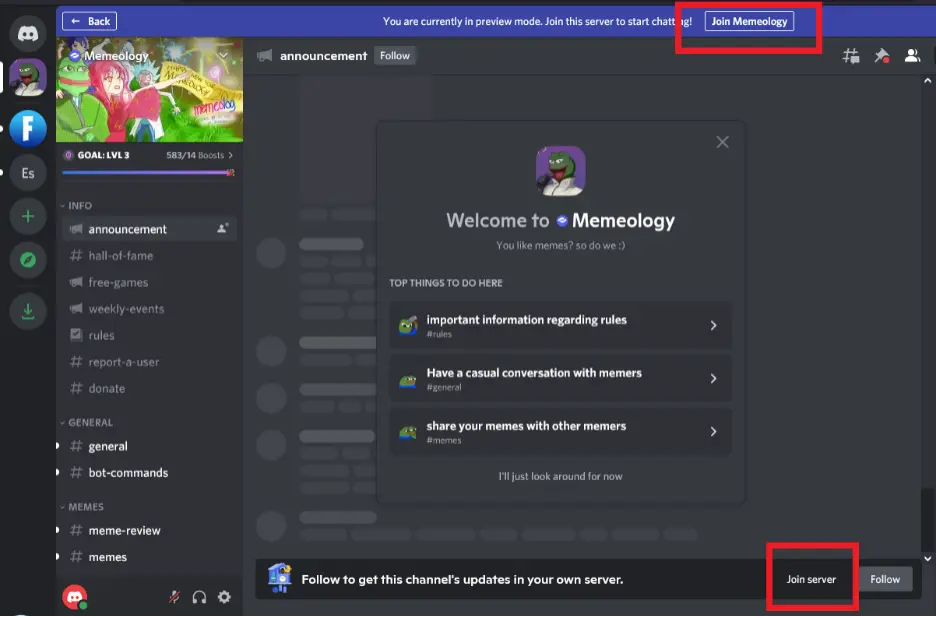Show the member list icon
The height and width of the screenshot is (618, 936).
pos(912,56)
